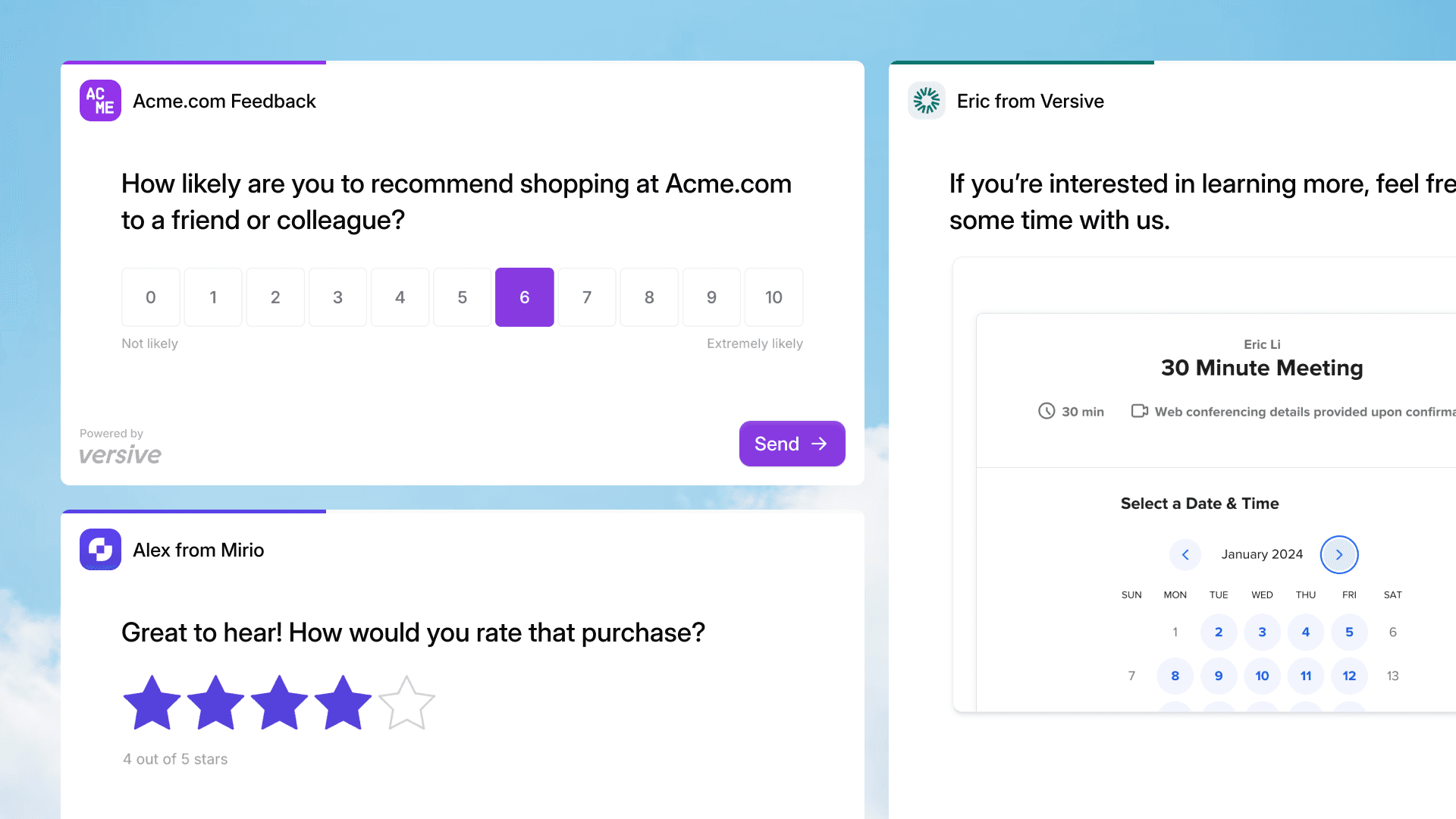
Task: Click the arrow icon inside the Send button
Action: (819, 444)
